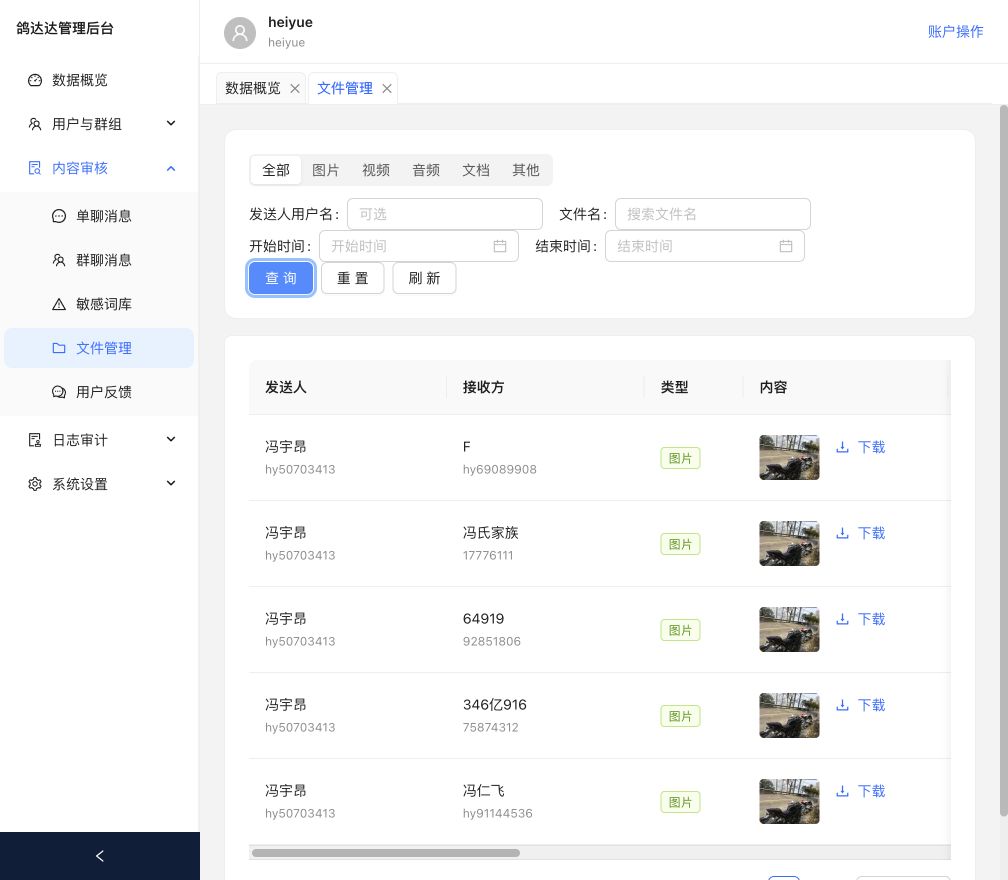The image size is (1008, 880).
Task: Focus the 文件名 search field
Action: (x=712, y=214)
